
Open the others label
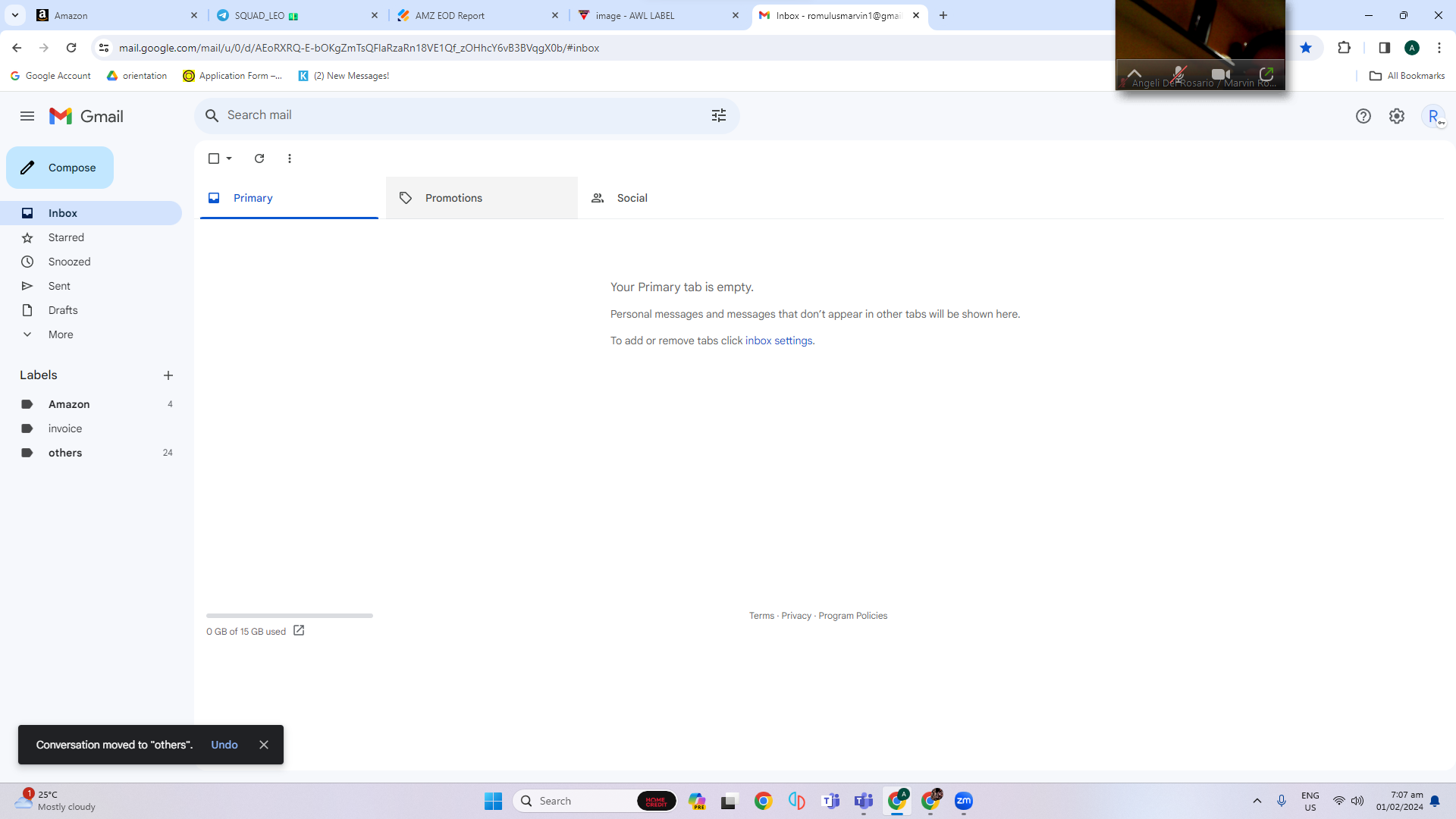tap(91, 453)
